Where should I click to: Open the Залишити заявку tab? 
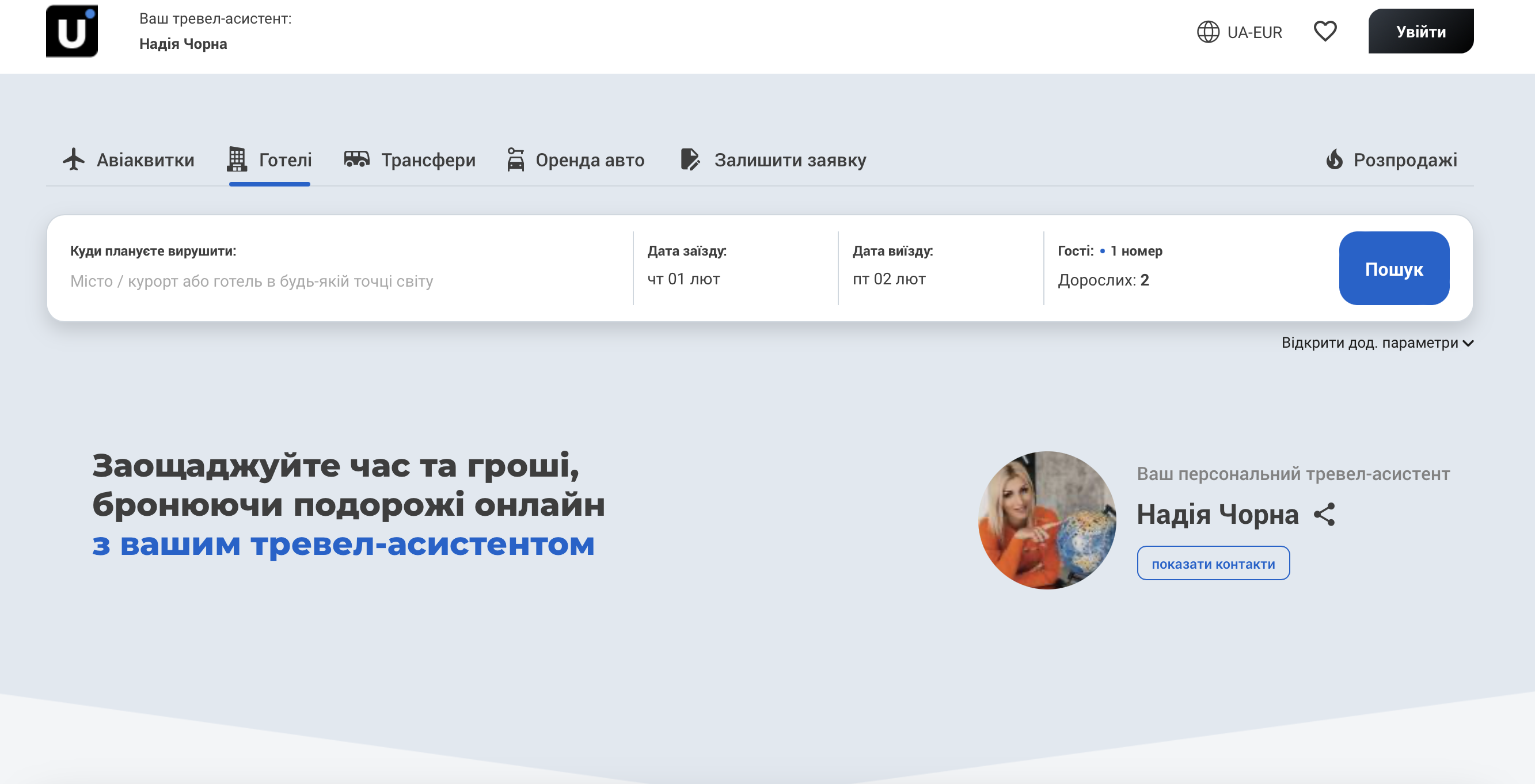tap(773, 159)
